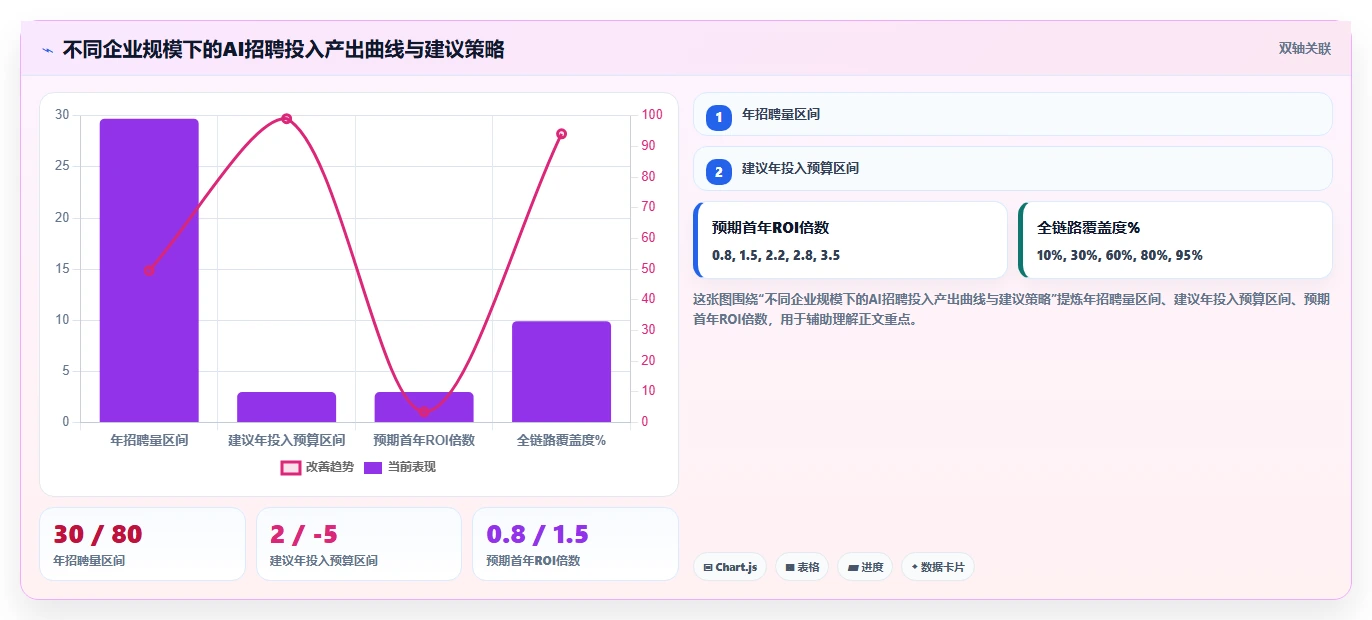Click the 表格 tag
Image resolution: width=1372 pixels, height=620 pixels.
(802, 567)
